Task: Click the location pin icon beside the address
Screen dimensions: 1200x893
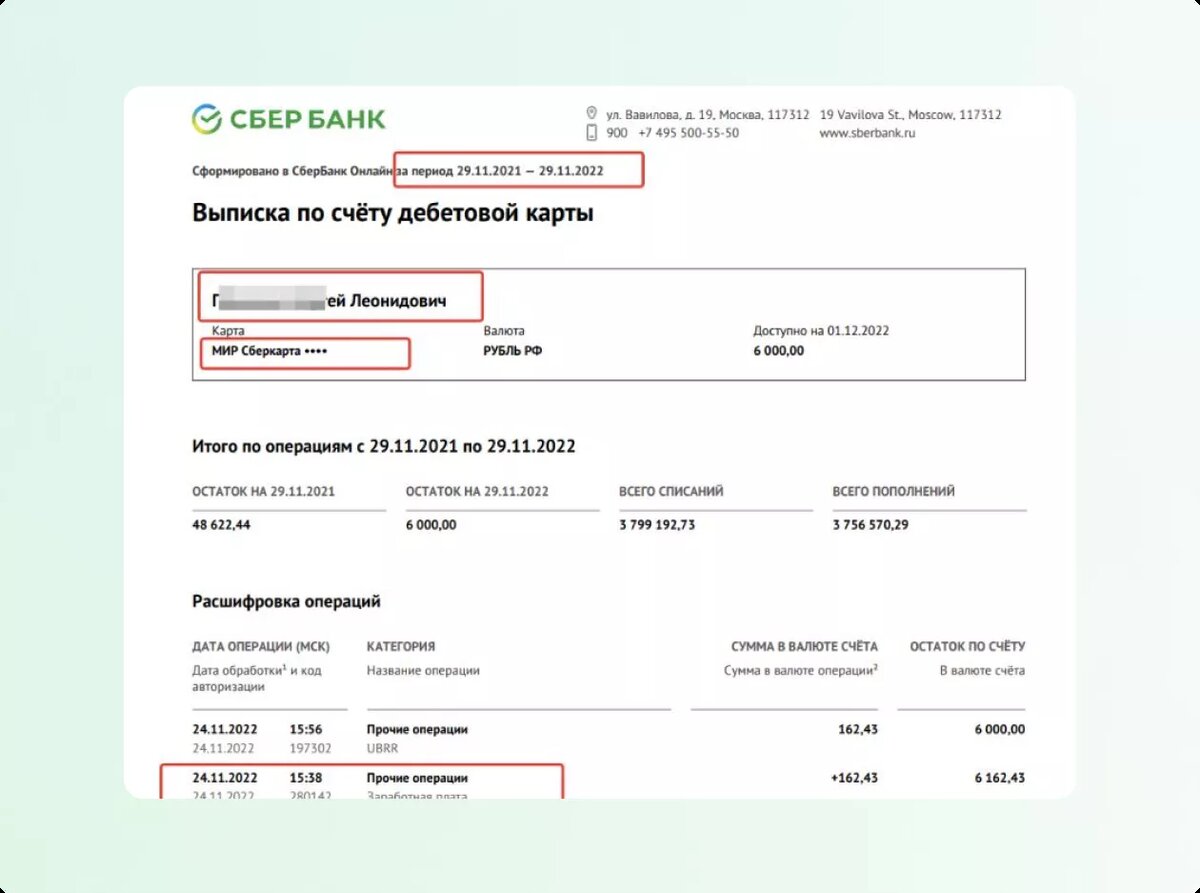Action: (591, 114)
